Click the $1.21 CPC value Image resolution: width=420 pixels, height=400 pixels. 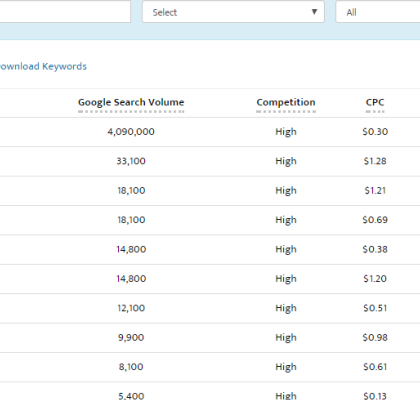[x=375, y=190]
